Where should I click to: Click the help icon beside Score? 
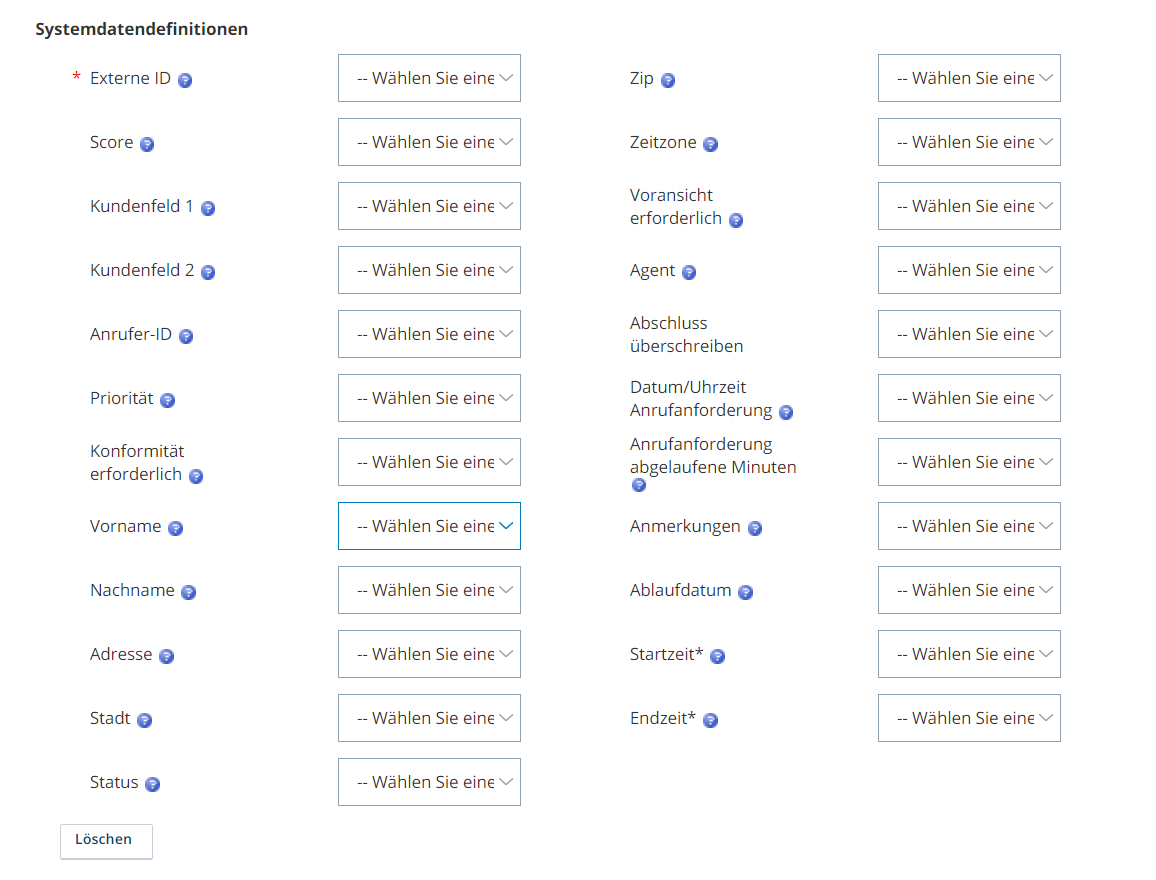click(x=147, y=144)
